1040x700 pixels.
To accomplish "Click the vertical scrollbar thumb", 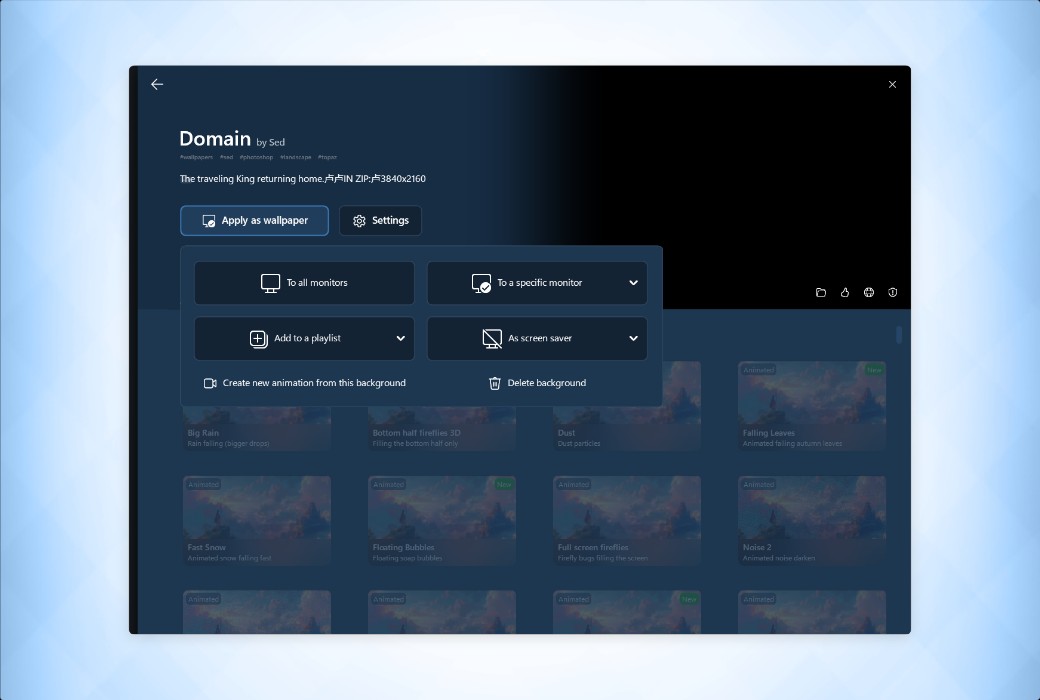I will [899, 335].
